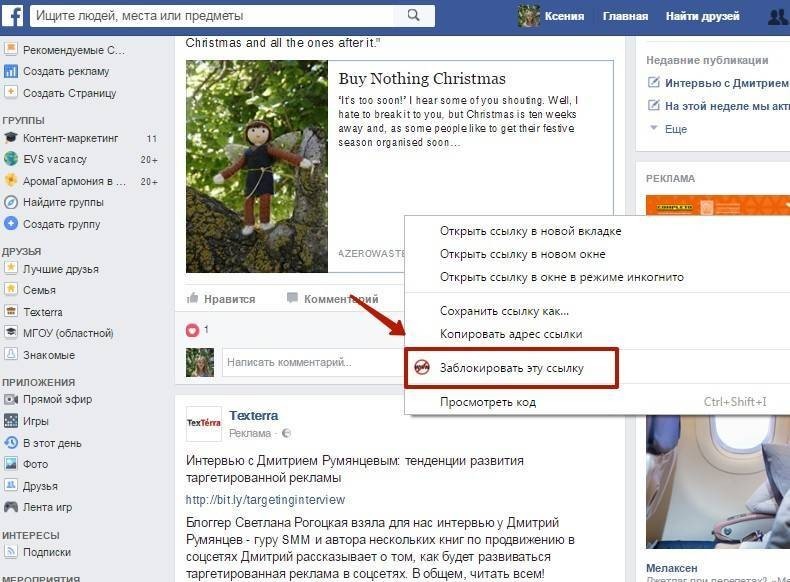This screenshot has height=582, width=790.
Task: Expand the Еще arrow in recent publications
Action: click(x=654, y=128)
